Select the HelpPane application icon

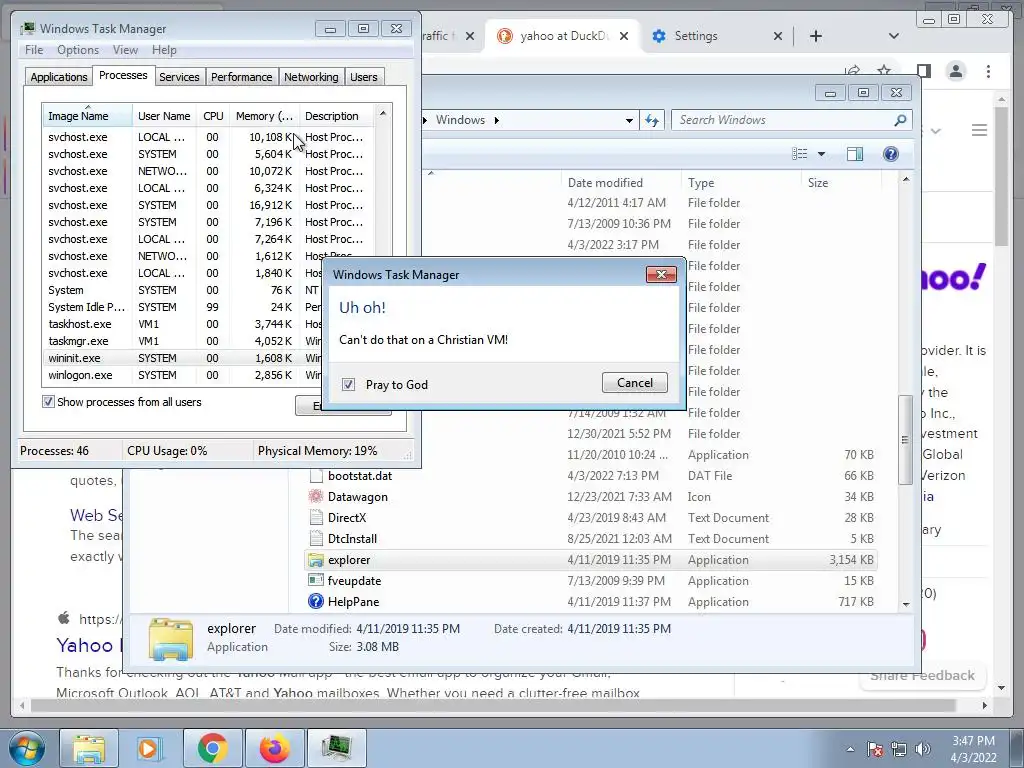(x=316, y=601)
